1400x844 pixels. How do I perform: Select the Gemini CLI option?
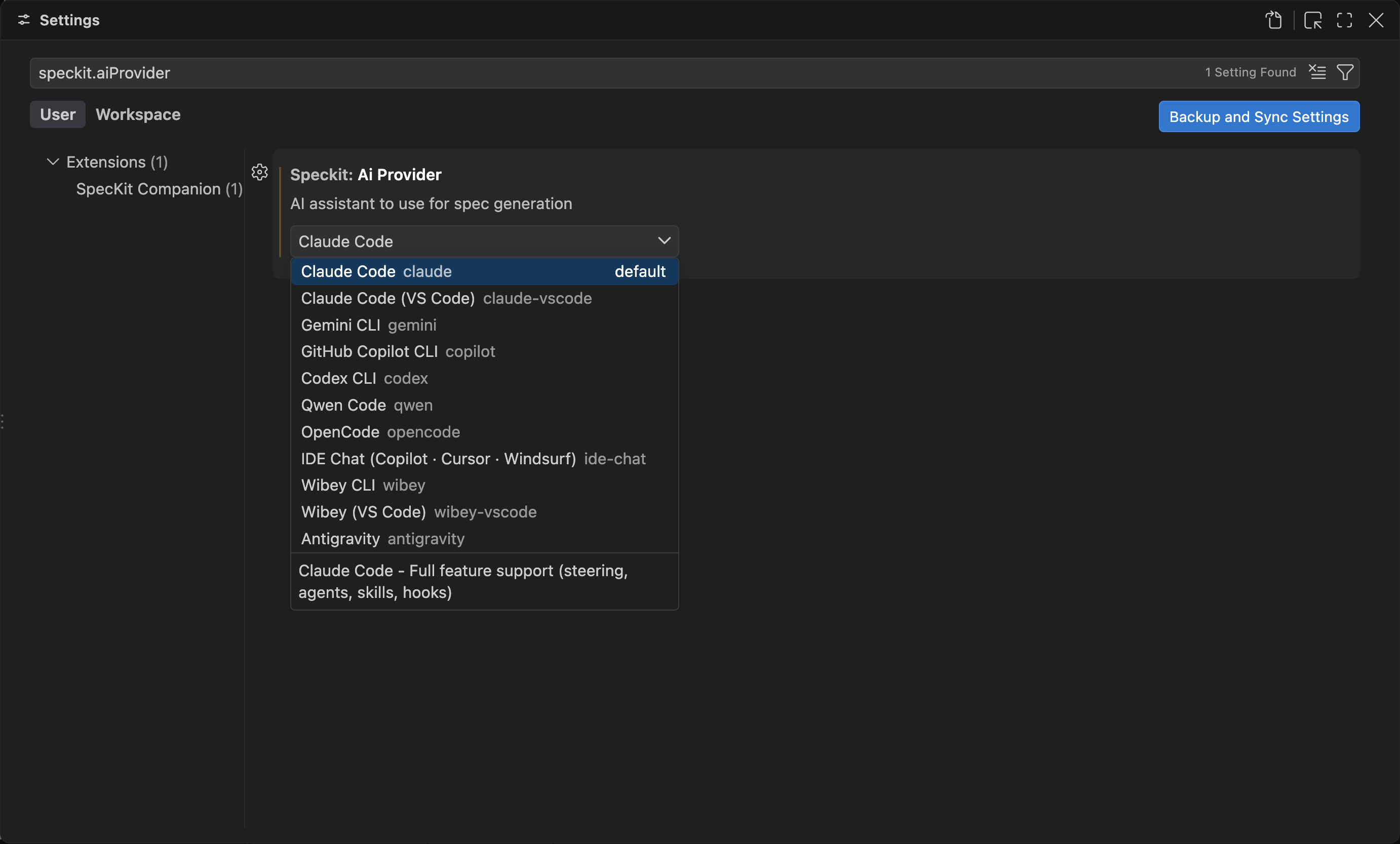click(484, 325)
